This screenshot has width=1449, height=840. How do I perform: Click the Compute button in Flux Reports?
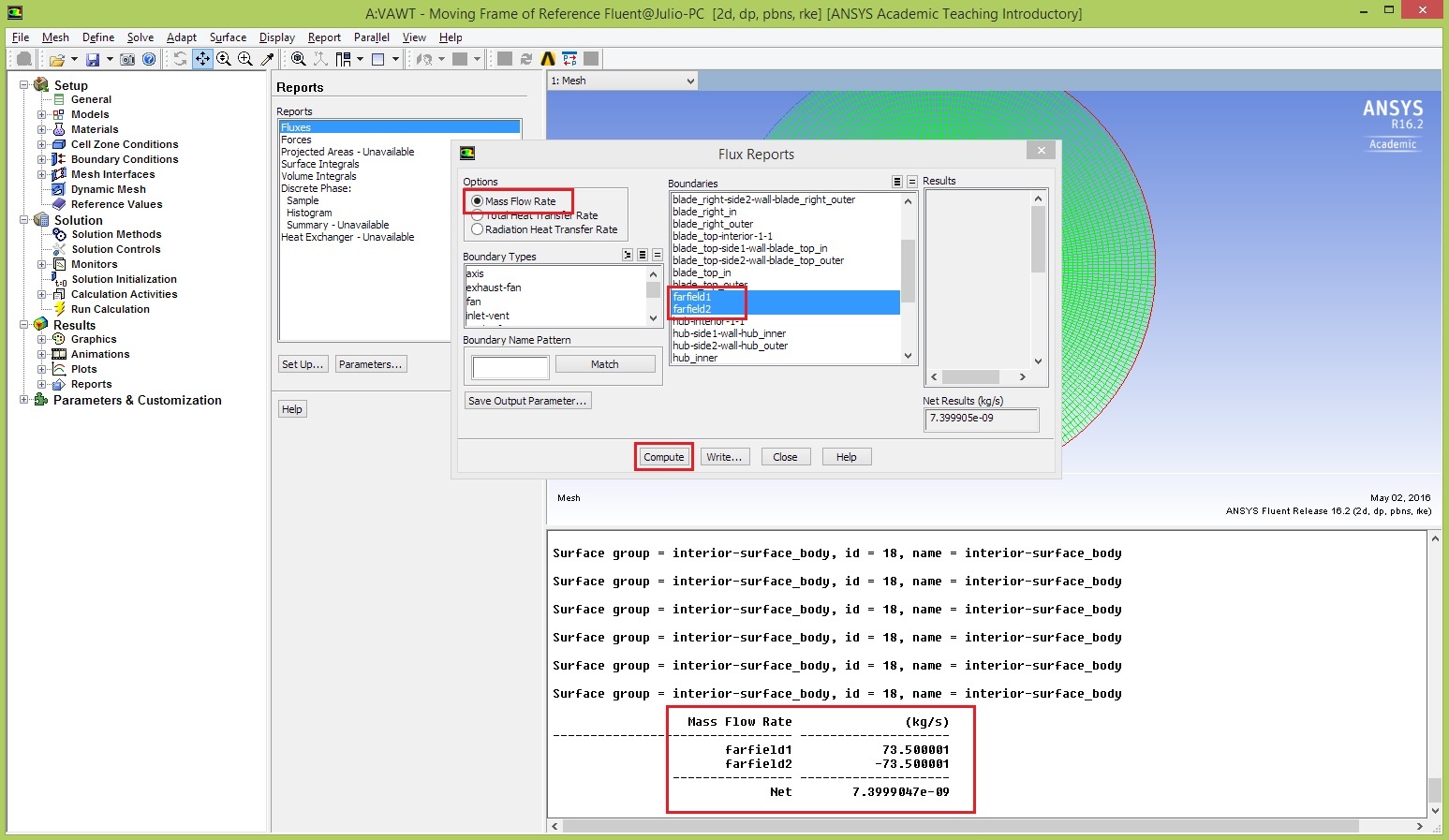[x=664, y=457]
